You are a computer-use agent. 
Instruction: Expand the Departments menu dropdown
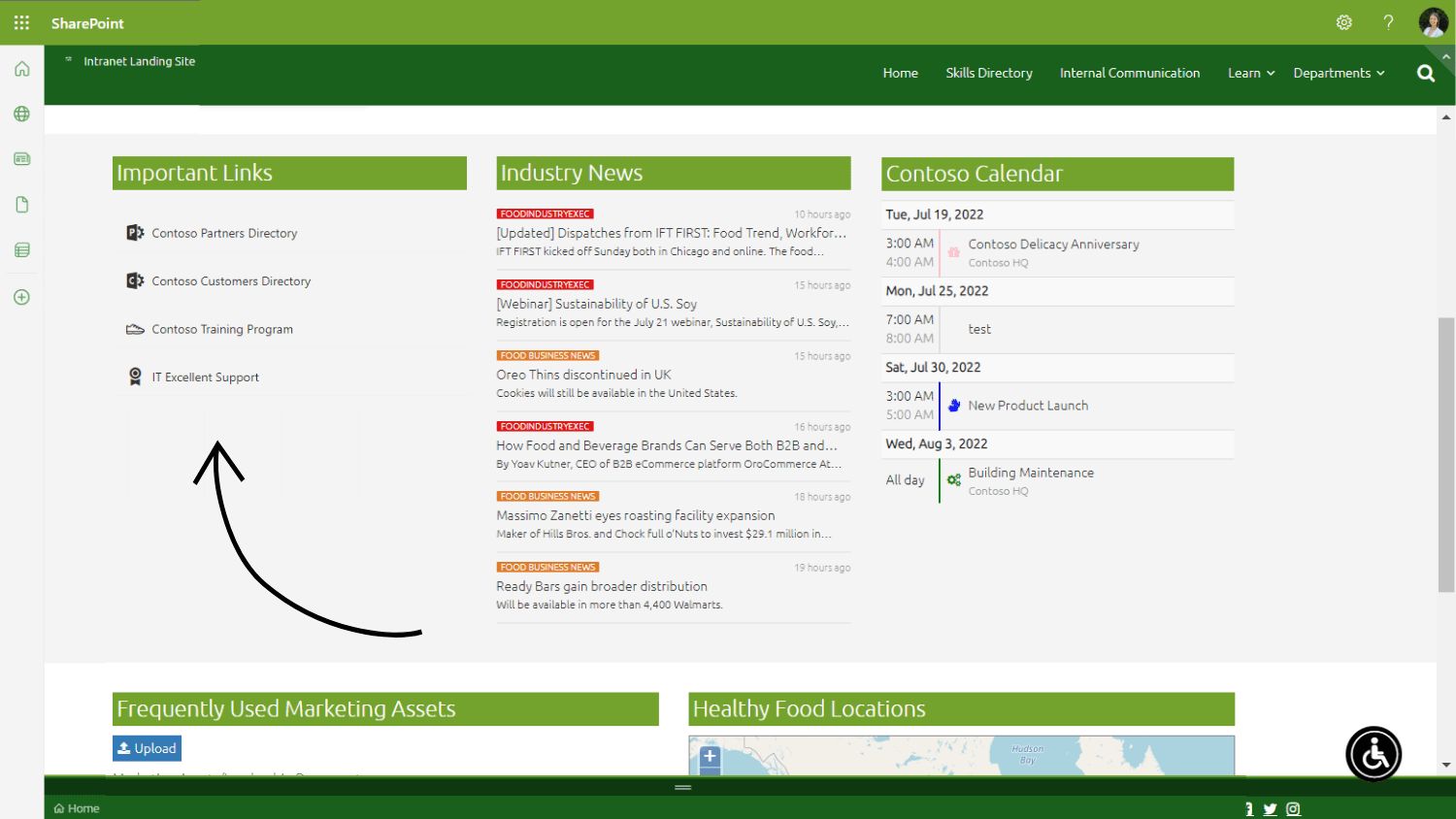pos(1340,73)
